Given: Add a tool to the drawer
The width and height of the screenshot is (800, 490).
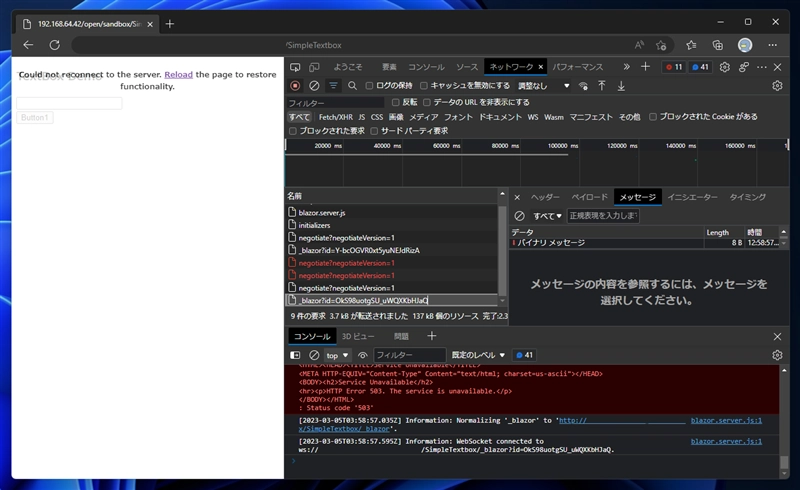Looking at the screenshot, I should click(x=432, y=336).
